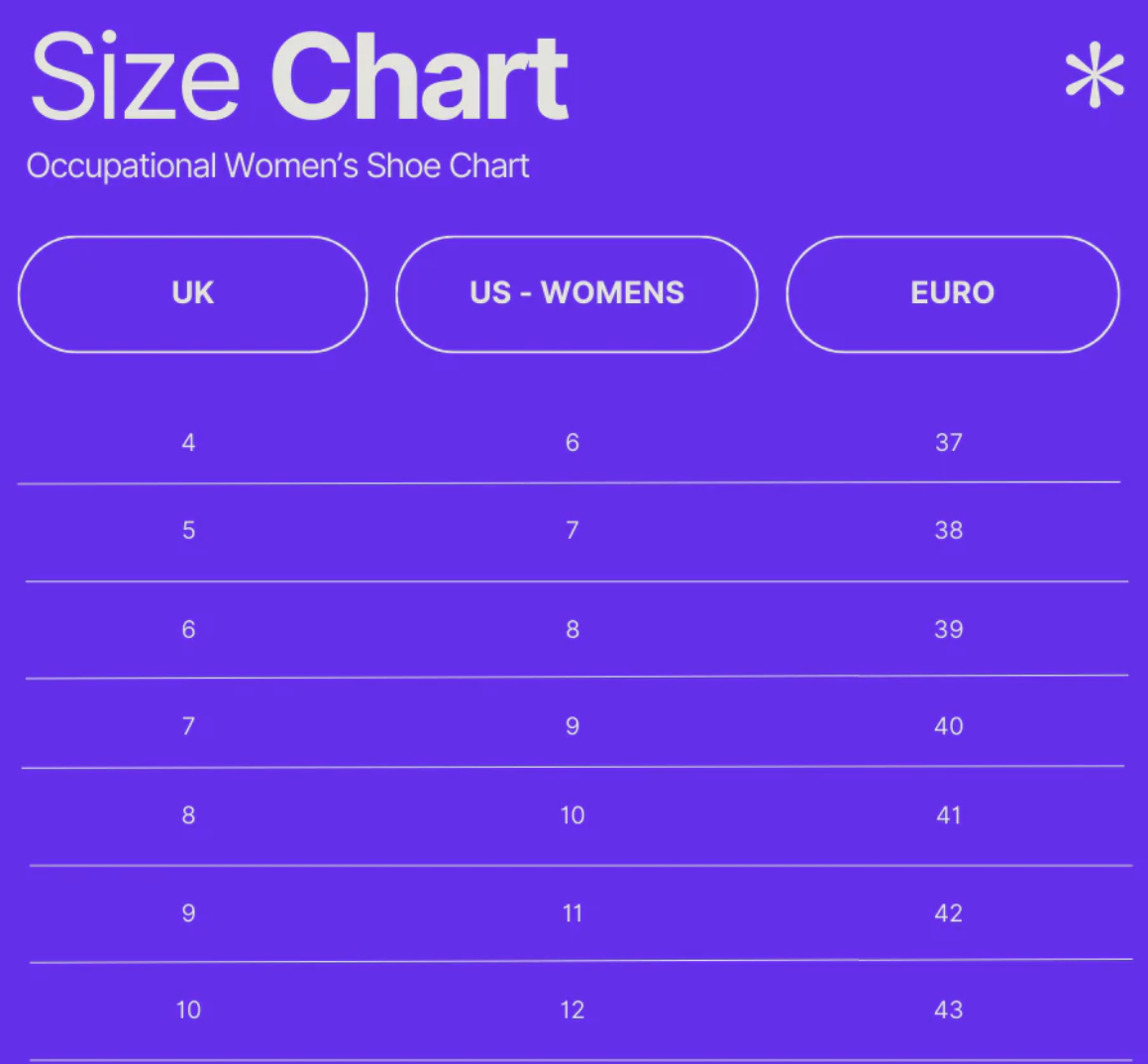Click US women's size 12 cell
This screenshot has width=1148, height=1064.
(572, 1011)
